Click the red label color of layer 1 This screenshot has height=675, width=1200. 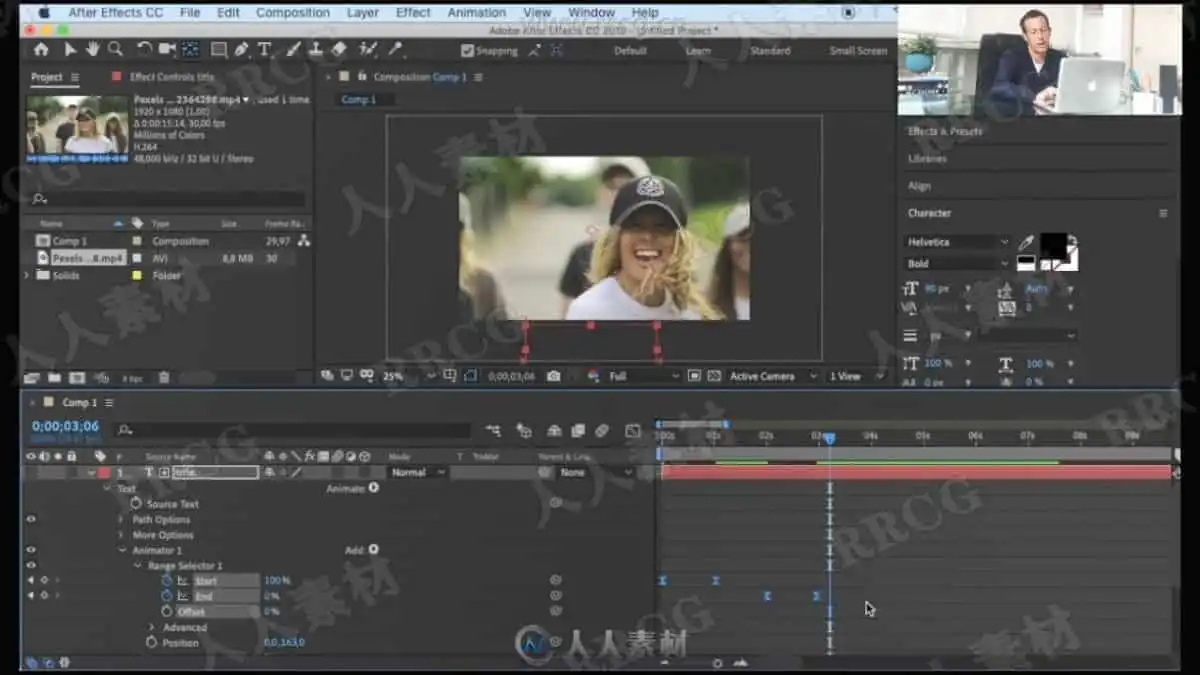pyautogui.click(x=105, y=472)
